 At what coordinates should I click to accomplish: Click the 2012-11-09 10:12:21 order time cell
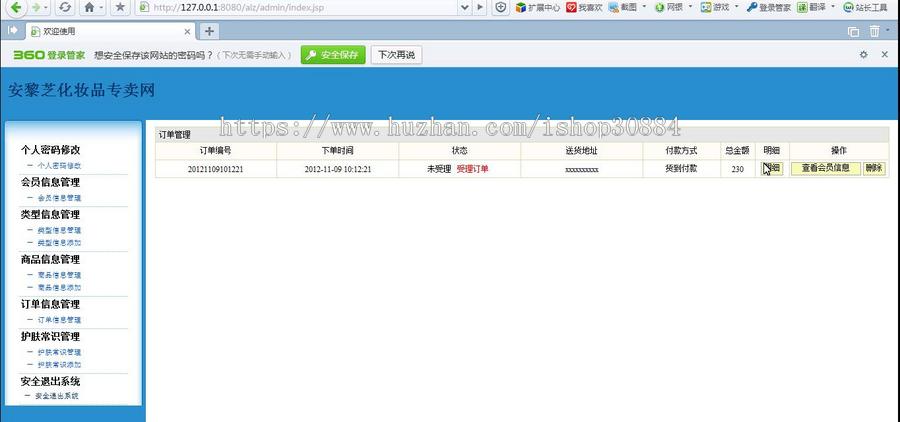pos(338,169)
